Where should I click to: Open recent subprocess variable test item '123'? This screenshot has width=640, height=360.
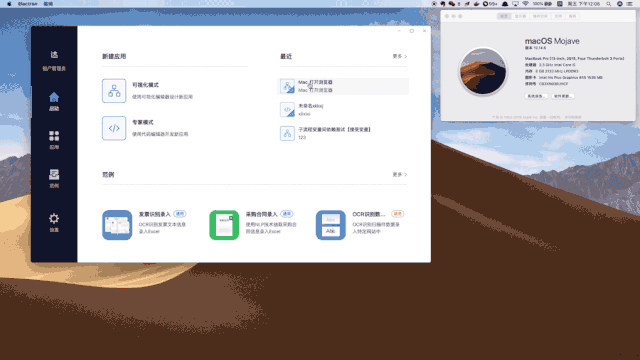coord(343,133)
